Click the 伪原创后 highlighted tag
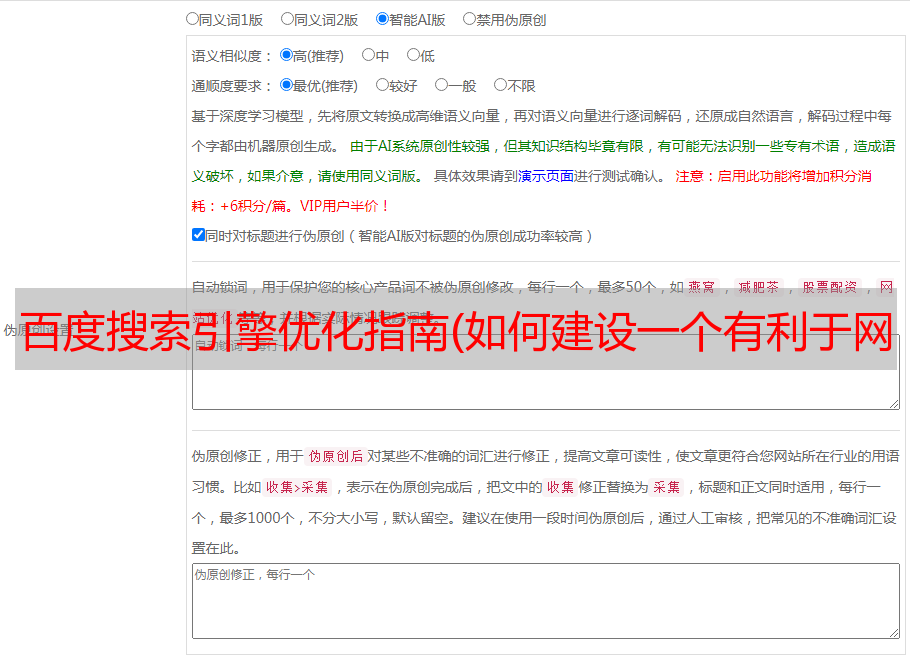 tap(336, 456)
